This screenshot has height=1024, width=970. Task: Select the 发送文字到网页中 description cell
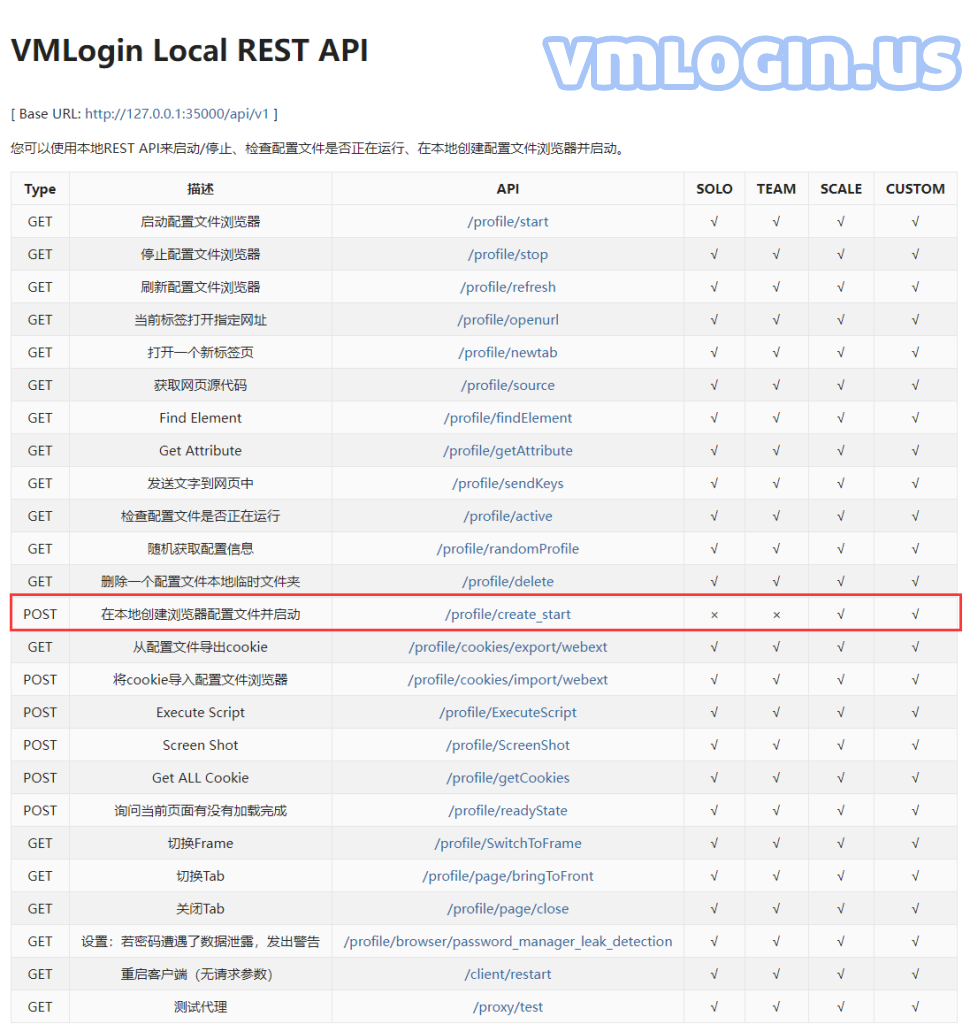point(201,483)
